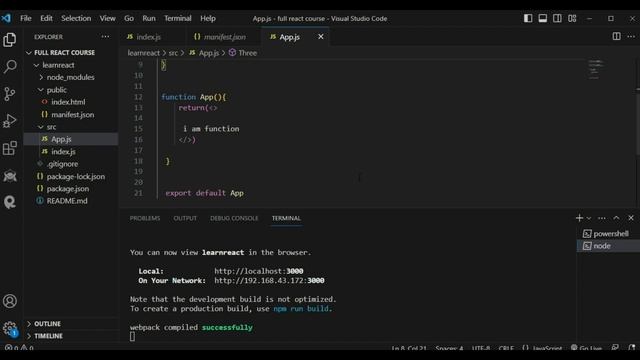Open the Help menu
Viewport: 640px width, 360px height.
pos(208,18)
